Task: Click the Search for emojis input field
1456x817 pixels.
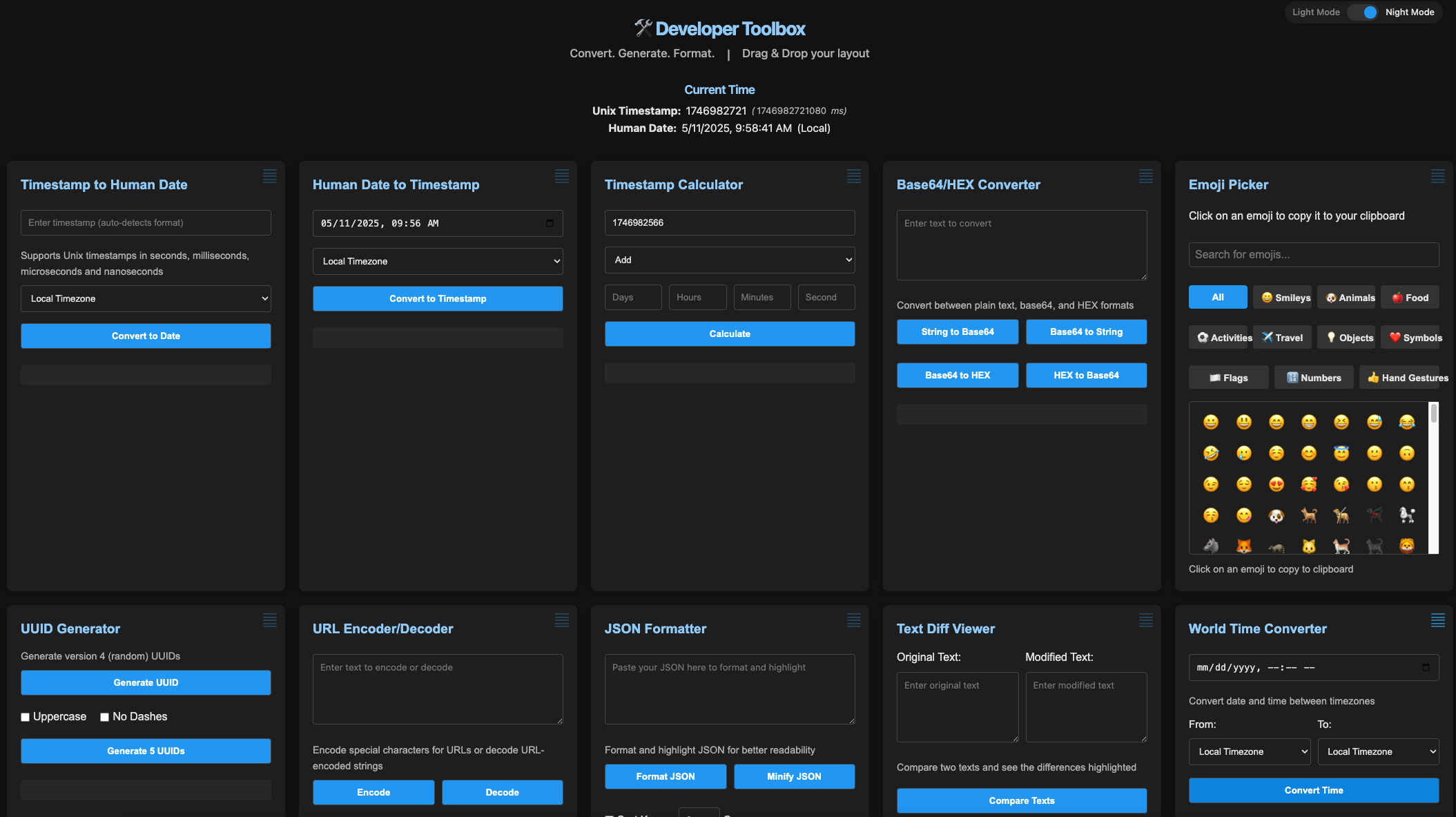Action: [x=1313, y=254]
